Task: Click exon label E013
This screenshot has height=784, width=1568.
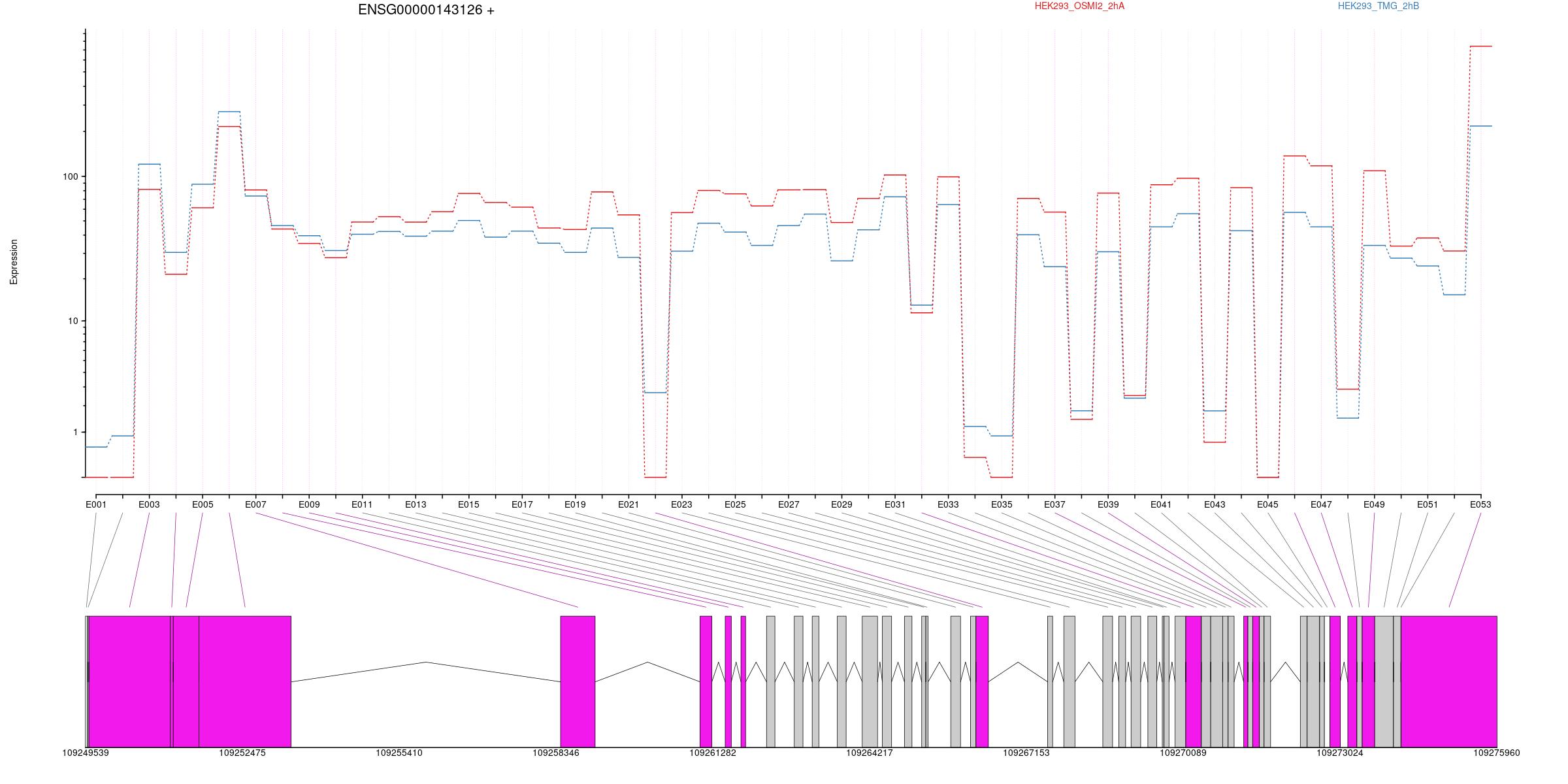Action: point(416,504)
